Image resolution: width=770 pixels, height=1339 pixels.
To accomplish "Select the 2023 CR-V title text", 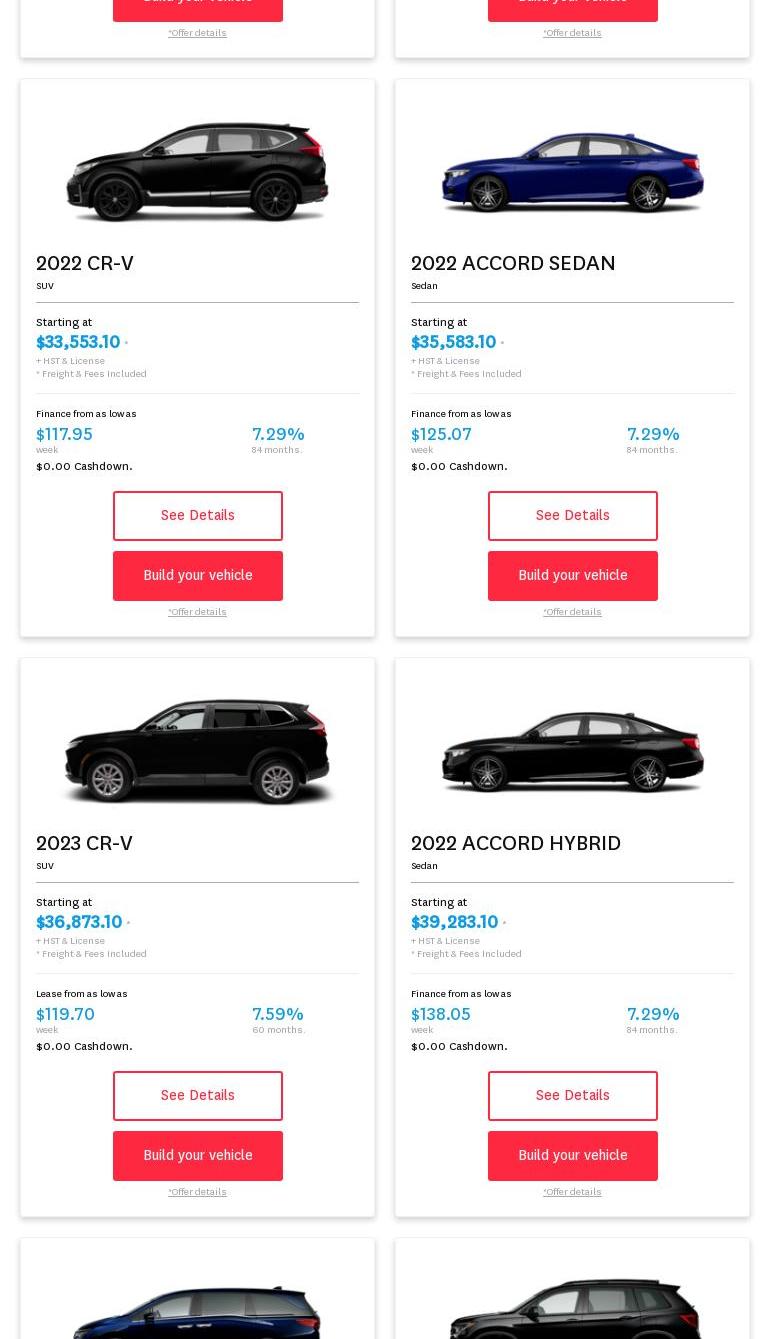I will pyautogui.click(x=85, y=844).
